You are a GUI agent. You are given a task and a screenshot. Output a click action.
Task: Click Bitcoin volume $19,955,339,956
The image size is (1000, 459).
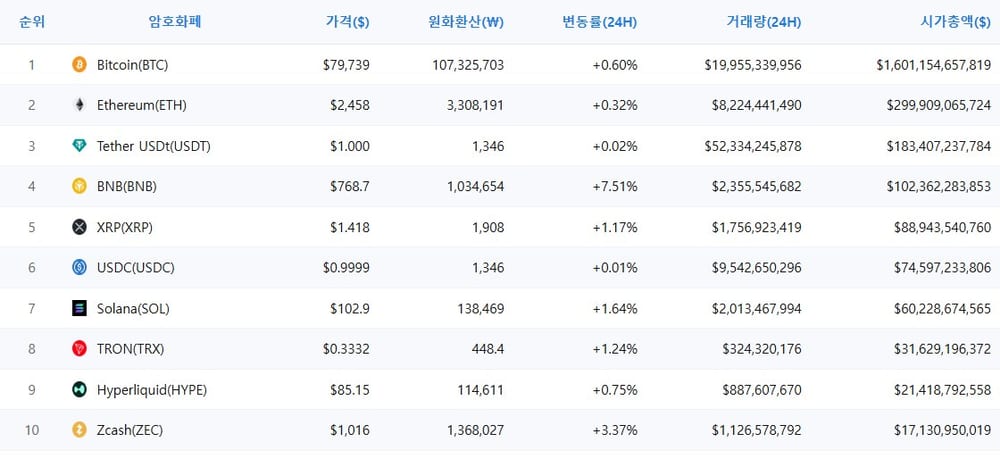click(753, 64)
